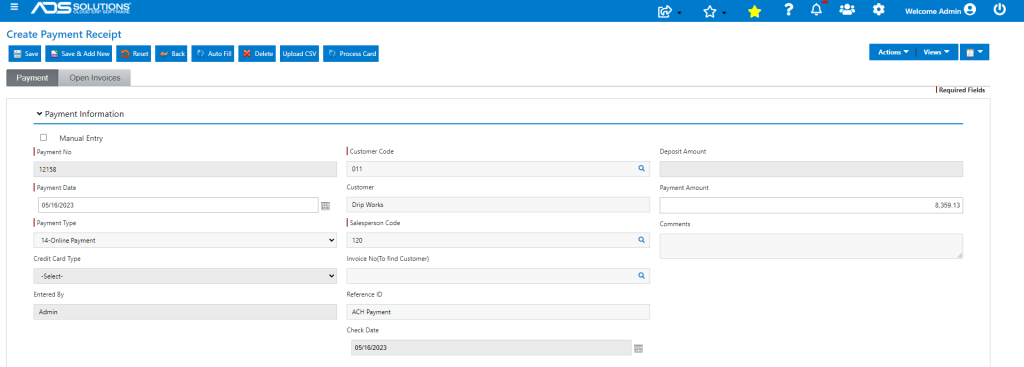The height and width of the screenshot is (367, 1024).
Task: Open settings gear icon
Action: (879, 10)
